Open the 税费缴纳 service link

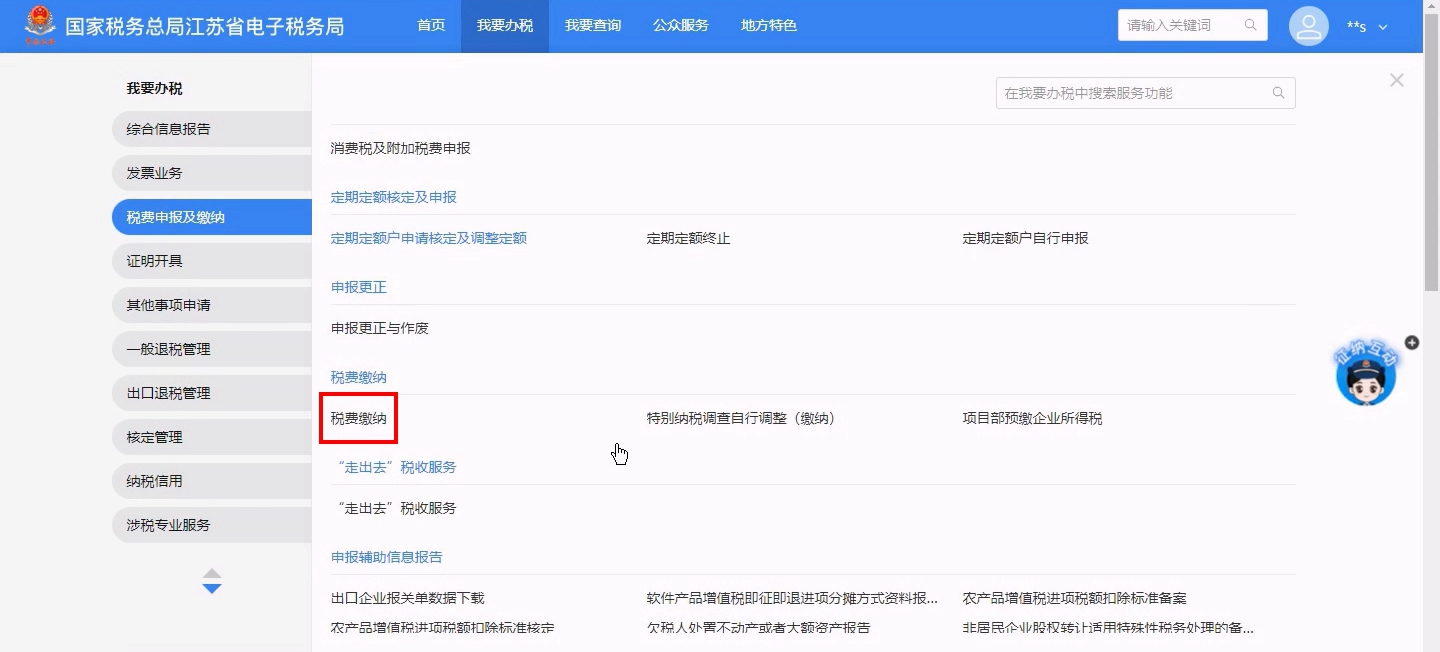pyautogui.click(x=359, y=418)
